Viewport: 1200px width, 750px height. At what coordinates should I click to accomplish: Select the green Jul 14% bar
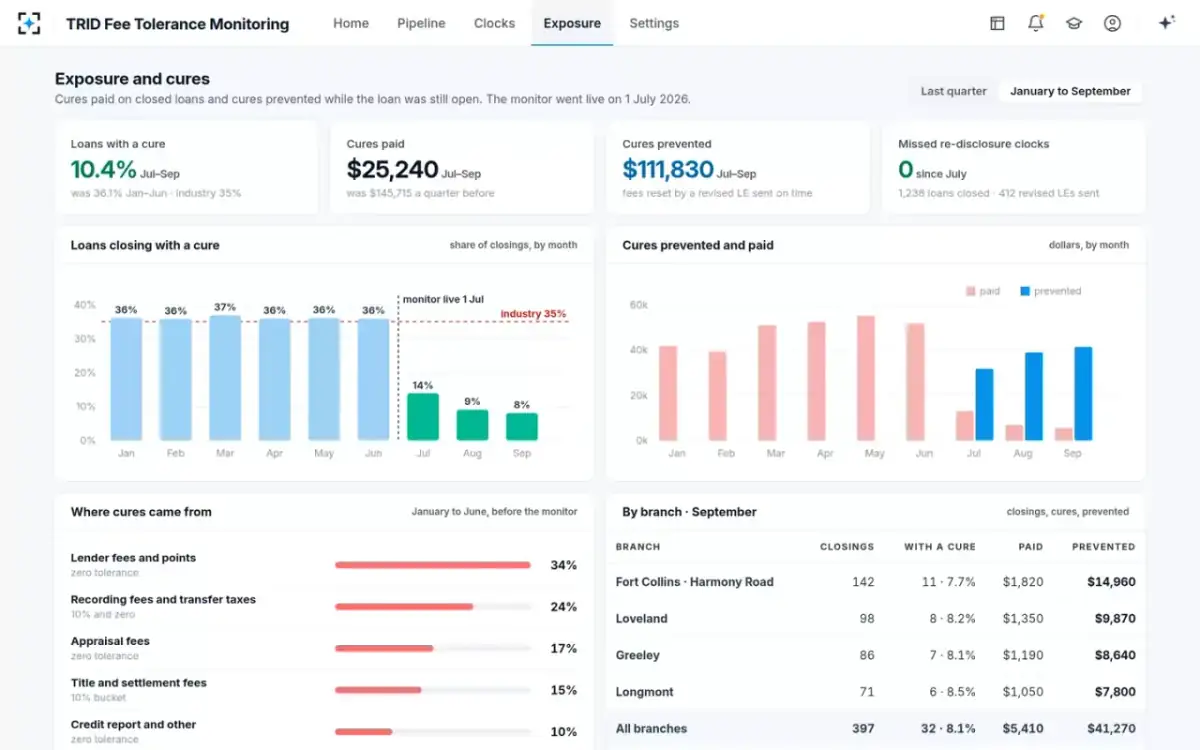click(x=423, y=417)
